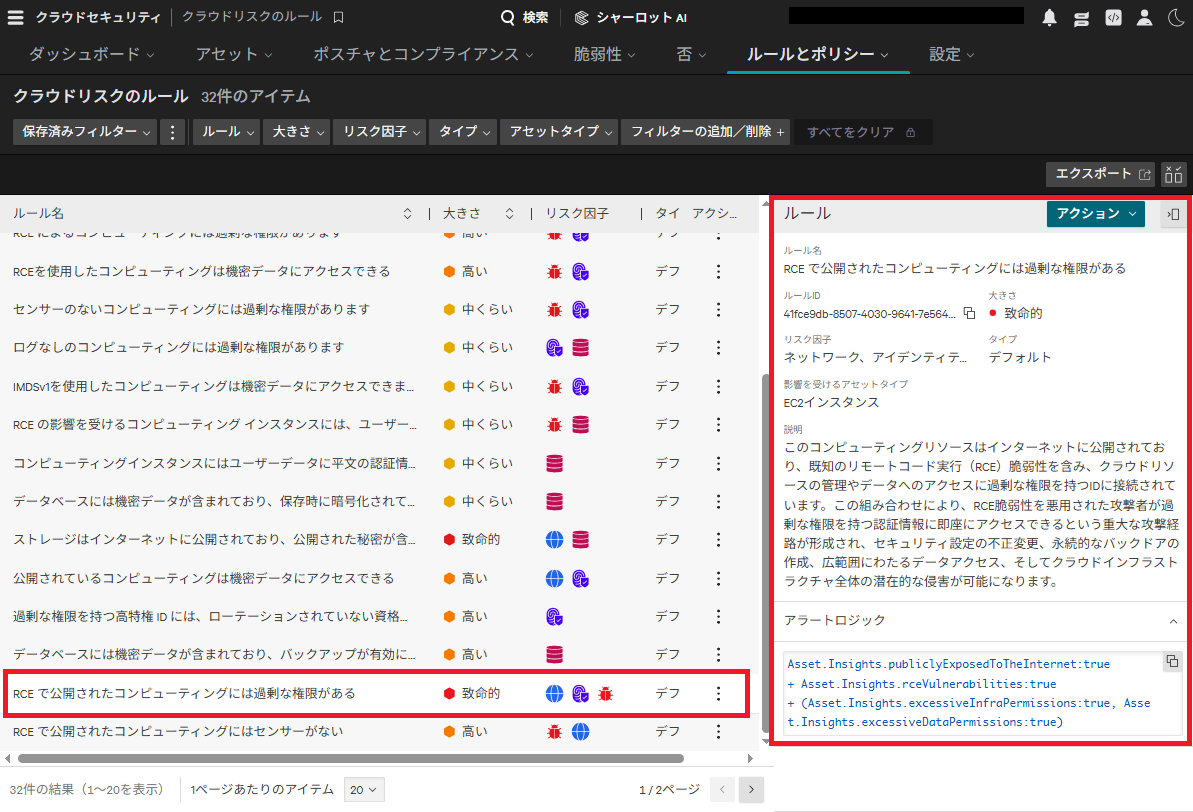1193x812 pixels.
Task: Open the user account icon
Action: coord(1144,17)
